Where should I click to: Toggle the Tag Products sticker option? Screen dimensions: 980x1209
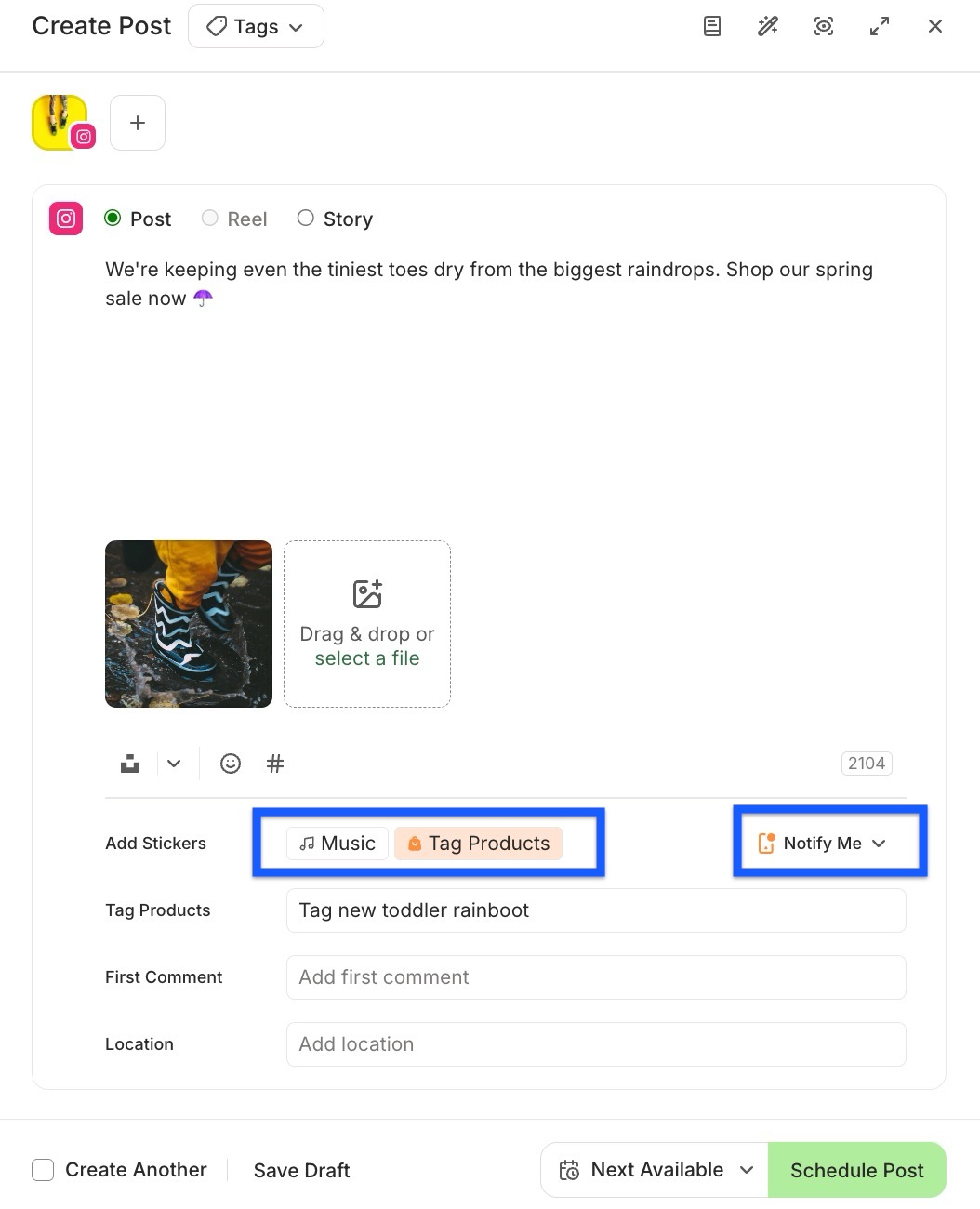[479, 843]
